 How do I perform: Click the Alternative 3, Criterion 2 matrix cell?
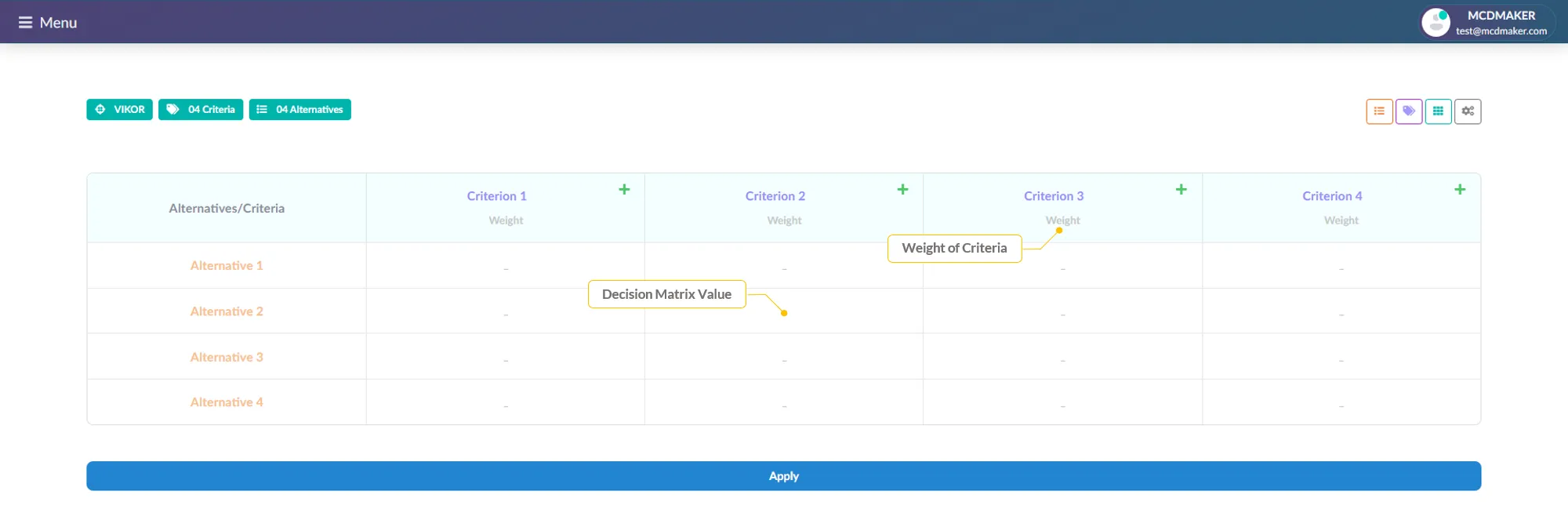coord(784,357)
